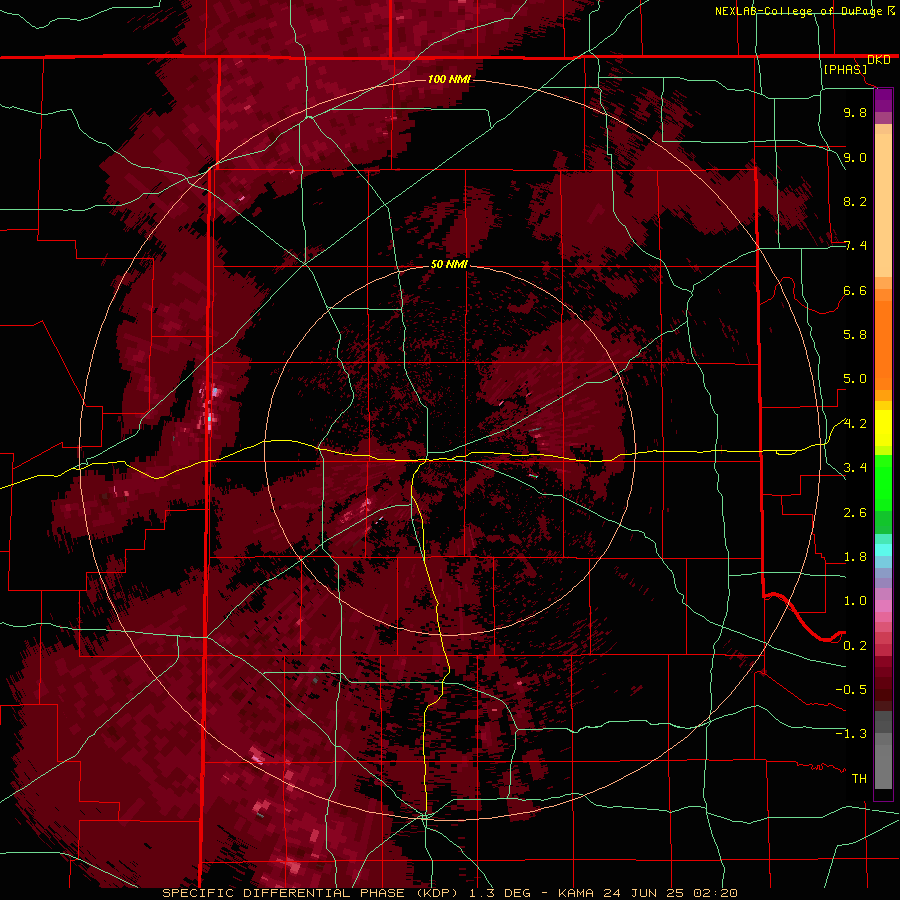This screenshot has width=900, height=900.
Task: Click the 5.0 value on the legend
Action: coord(855,379)
